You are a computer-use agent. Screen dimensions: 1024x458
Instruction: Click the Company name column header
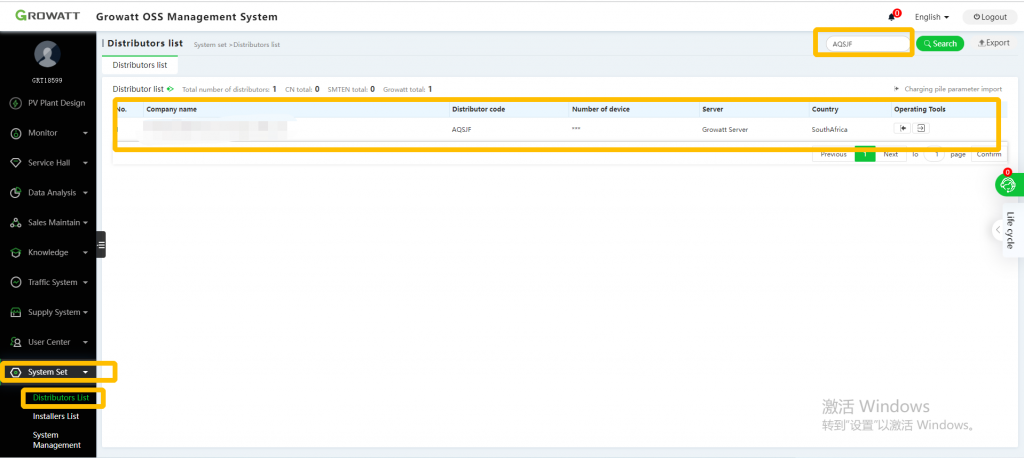172,109
